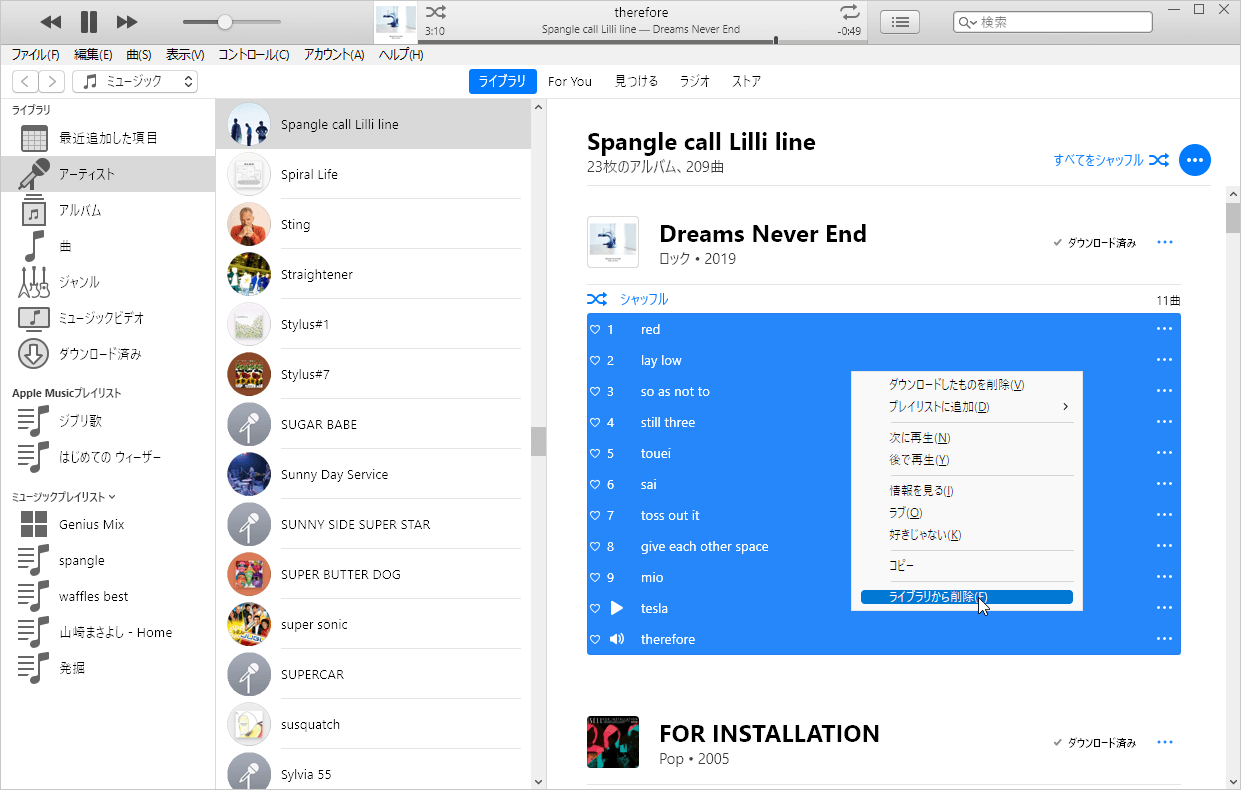The height and width of the screenshot is (790, 1241).
Task: Select artist Straightener
Action: coord(373,274)
